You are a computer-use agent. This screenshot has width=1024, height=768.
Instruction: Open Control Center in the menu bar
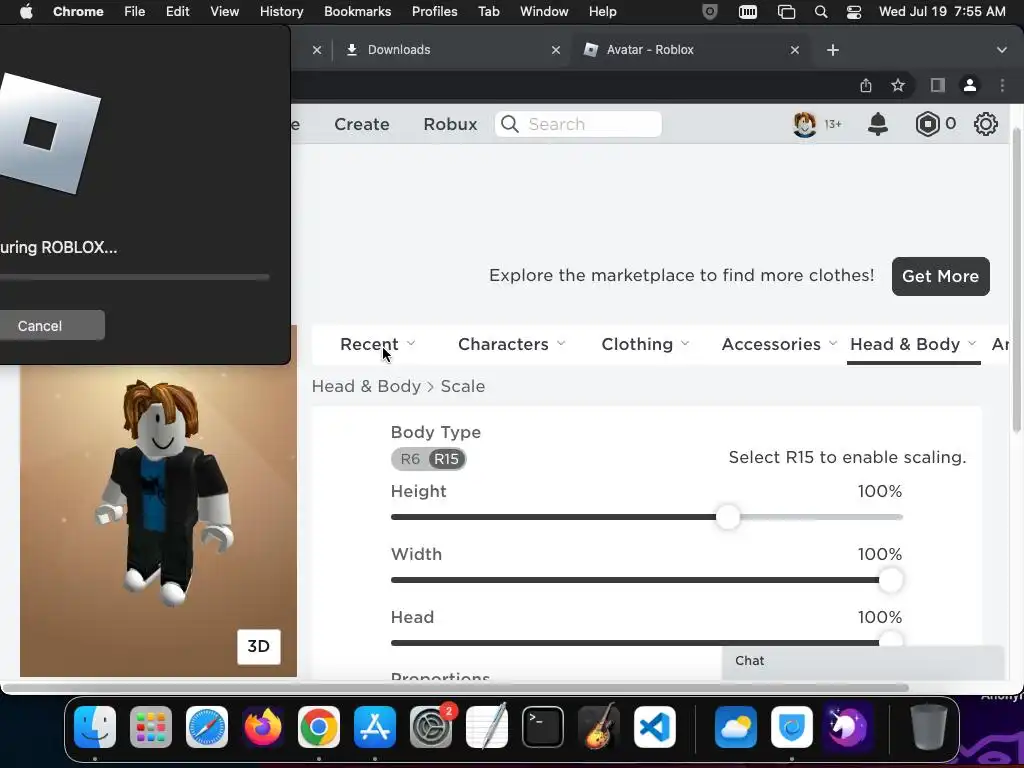tap(854, 12)
